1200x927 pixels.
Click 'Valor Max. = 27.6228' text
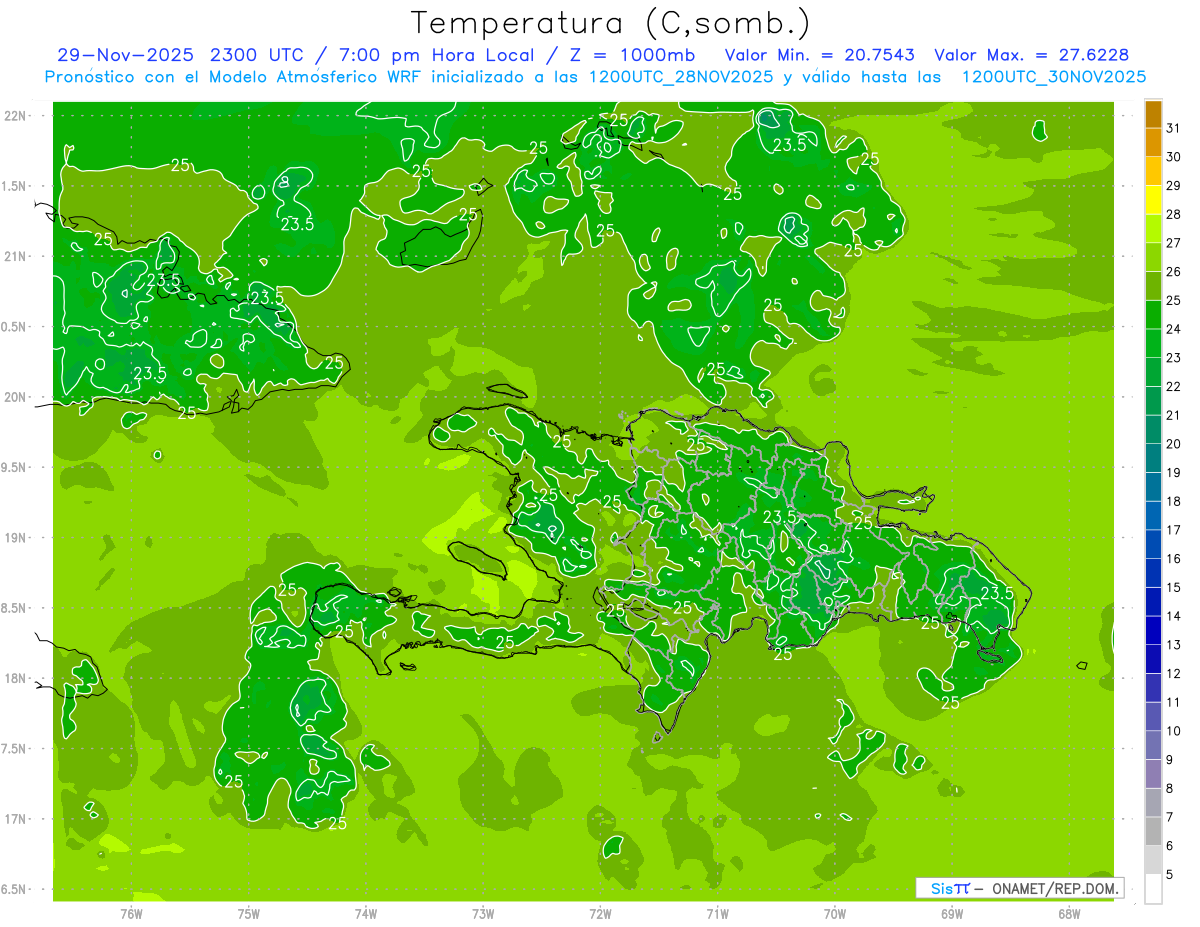(1032, 55)
